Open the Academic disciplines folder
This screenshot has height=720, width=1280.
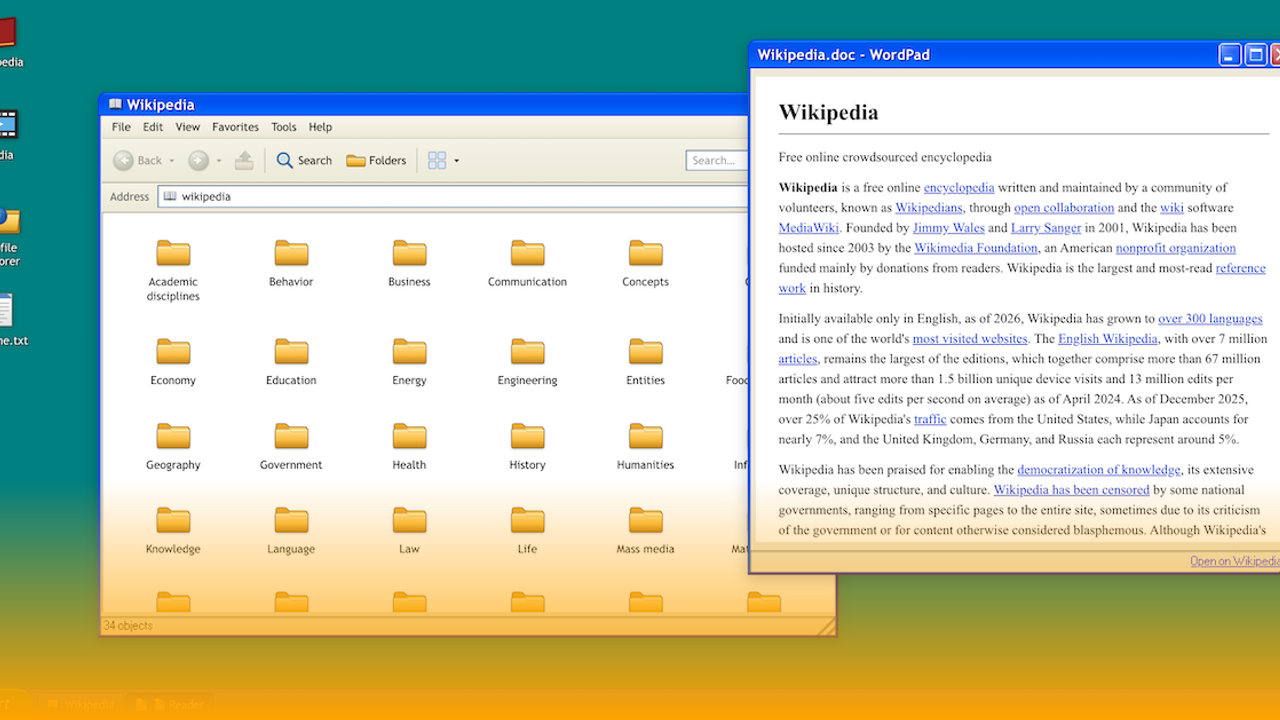tap(173, 270)
